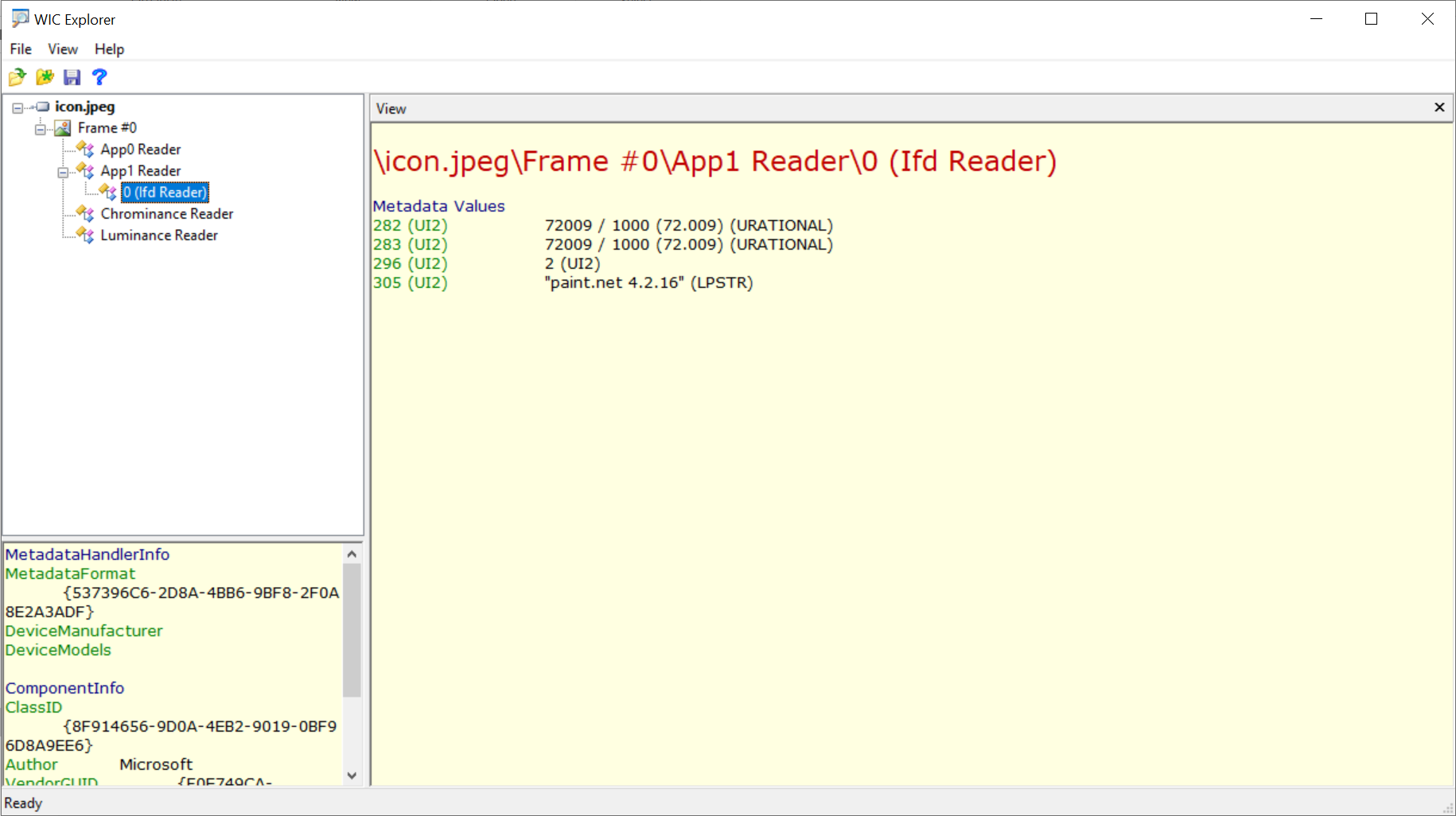Select the 0 (Ifd Reader) tree item
Image resolution: width=1456 pixels, height=816 pixels.
coord(164,192)
